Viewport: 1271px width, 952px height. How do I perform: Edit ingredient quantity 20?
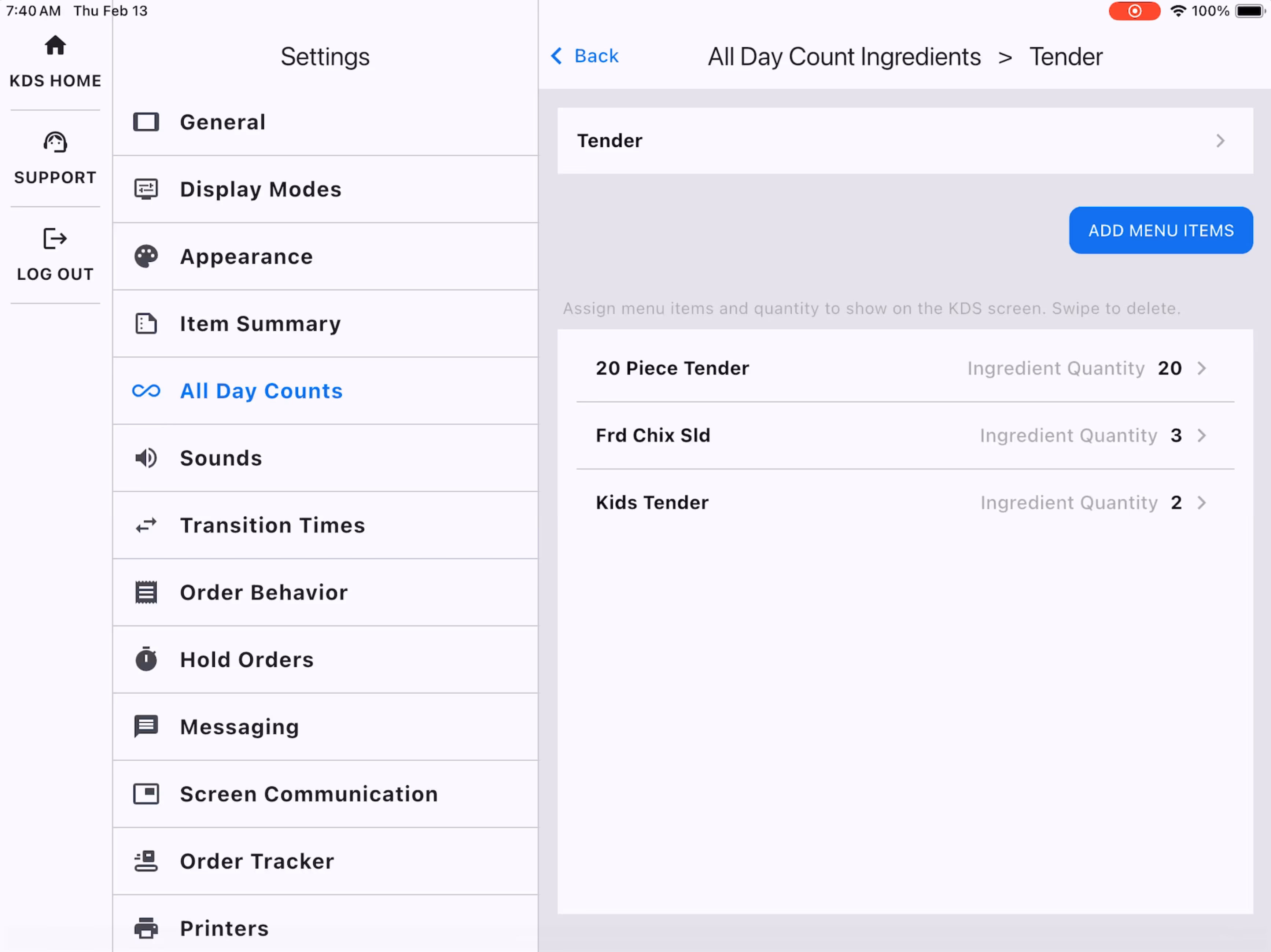pyautogui.click(x=1169, y=368)
